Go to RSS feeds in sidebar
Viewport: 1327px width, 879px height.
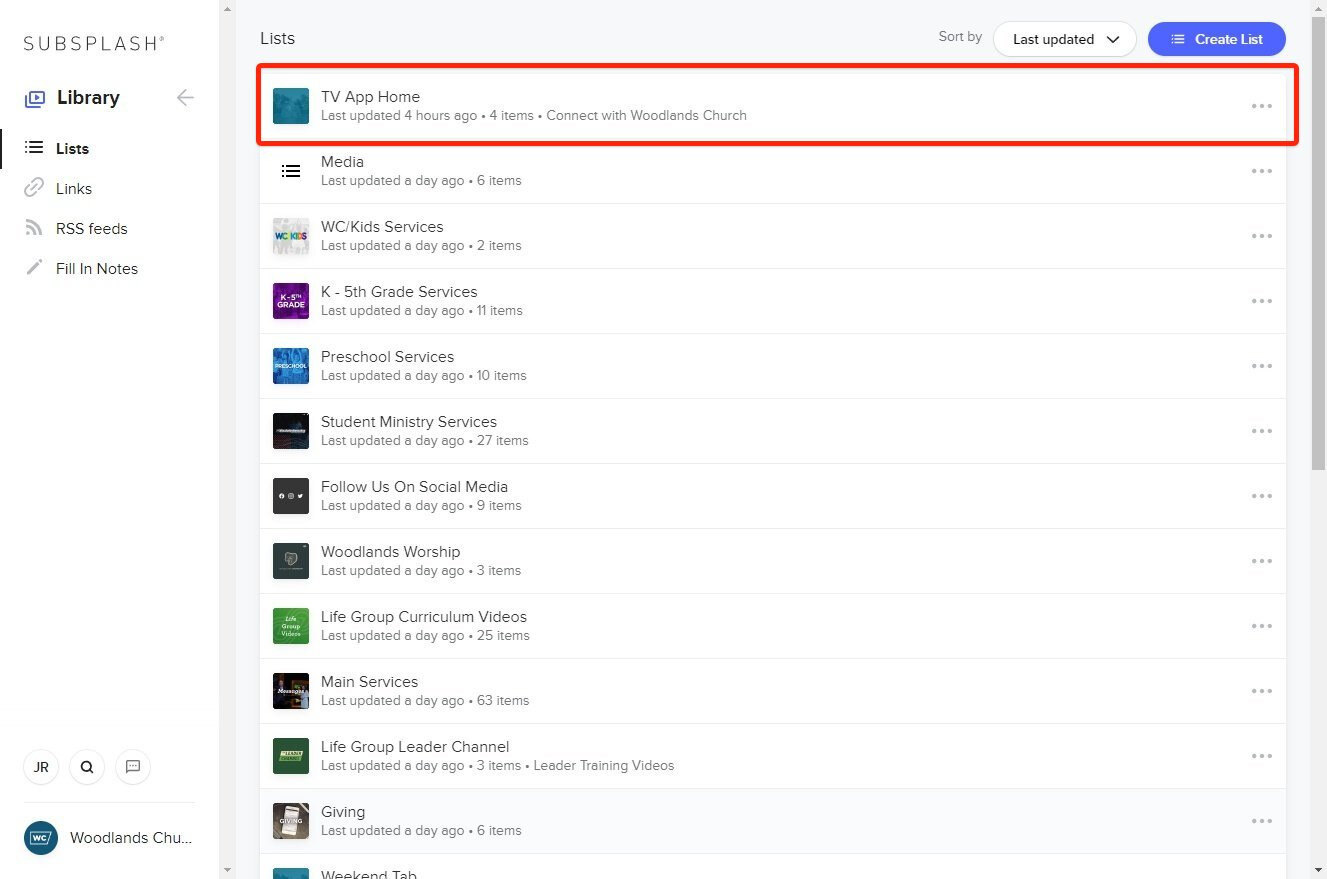(x=91, y=228)
